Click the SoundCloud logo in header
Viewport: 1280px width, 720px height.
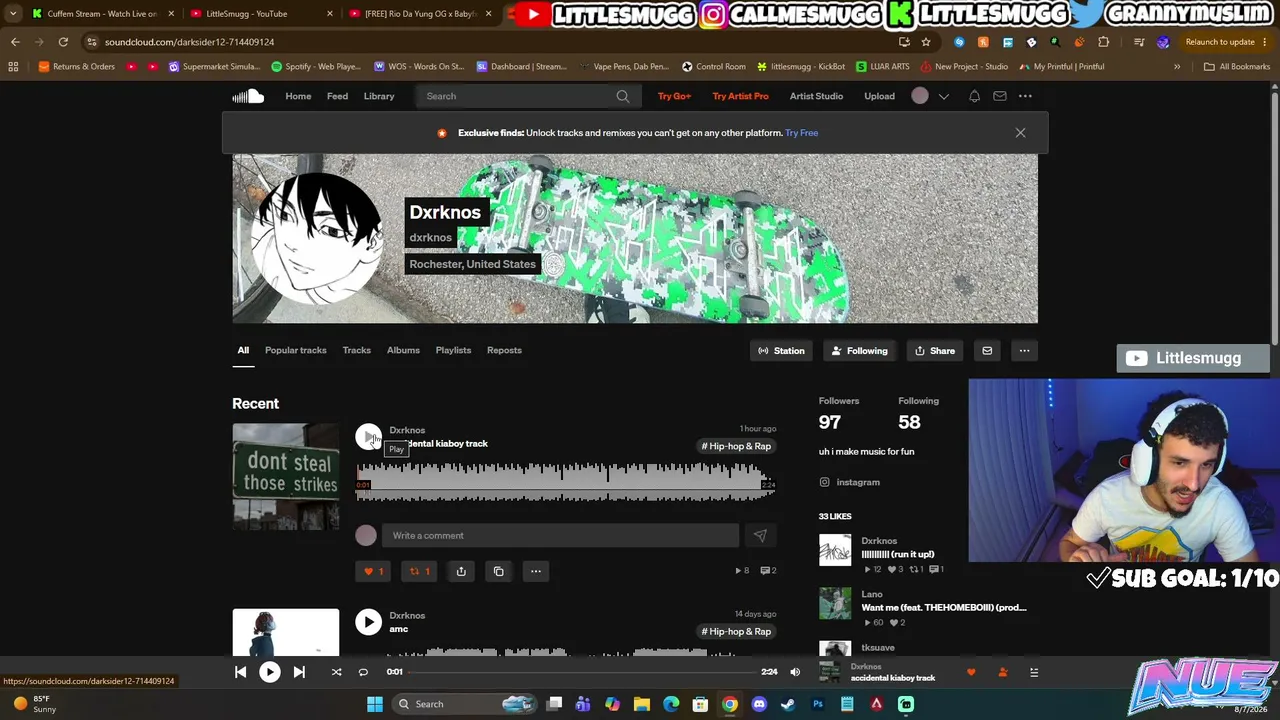click(x=248, y=96)
